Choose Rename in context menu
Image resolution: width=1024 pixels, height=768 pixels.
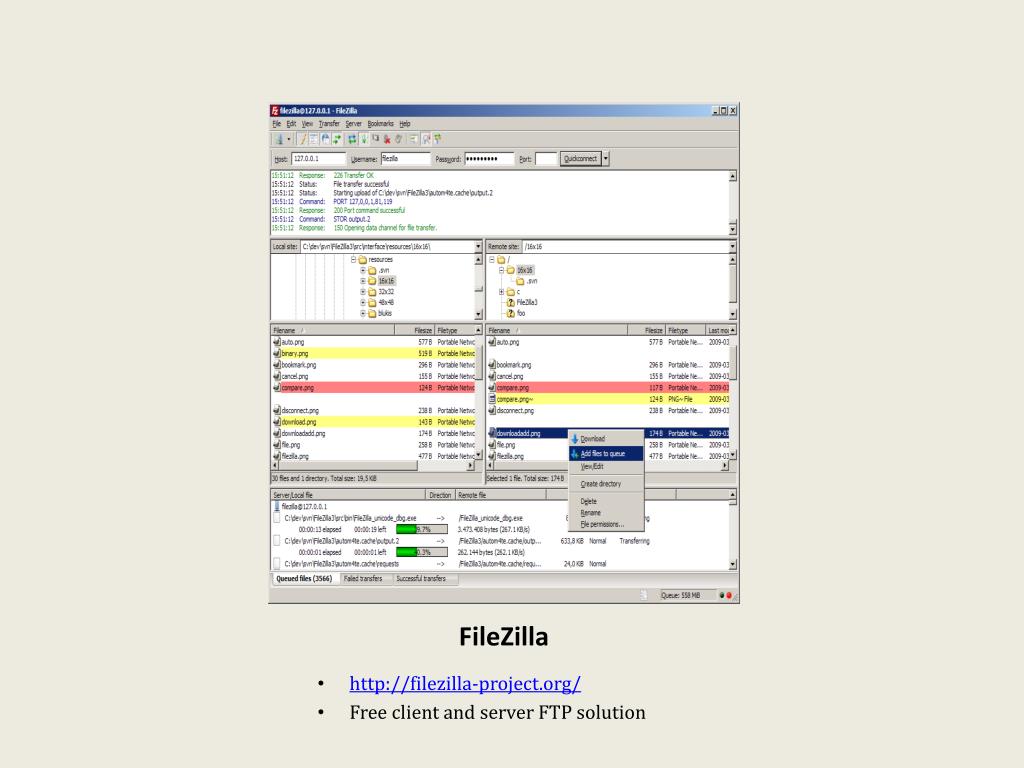(606, 513)
